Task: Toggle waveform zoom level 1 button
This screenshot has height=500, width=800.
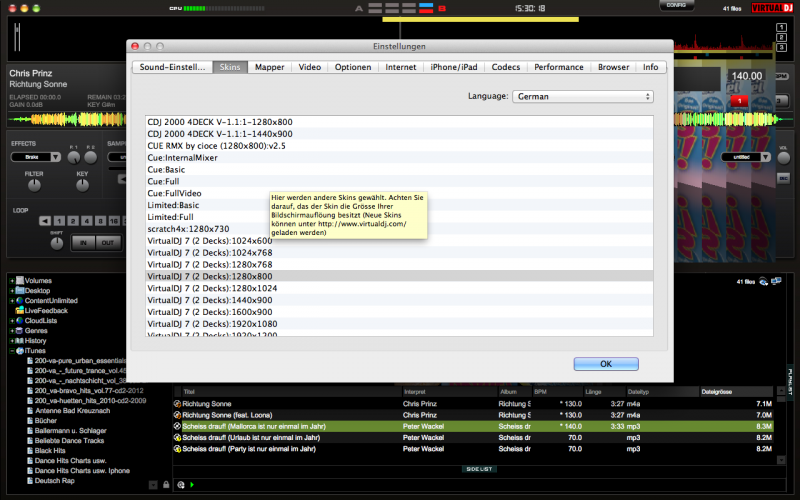Action: point(780,26)
